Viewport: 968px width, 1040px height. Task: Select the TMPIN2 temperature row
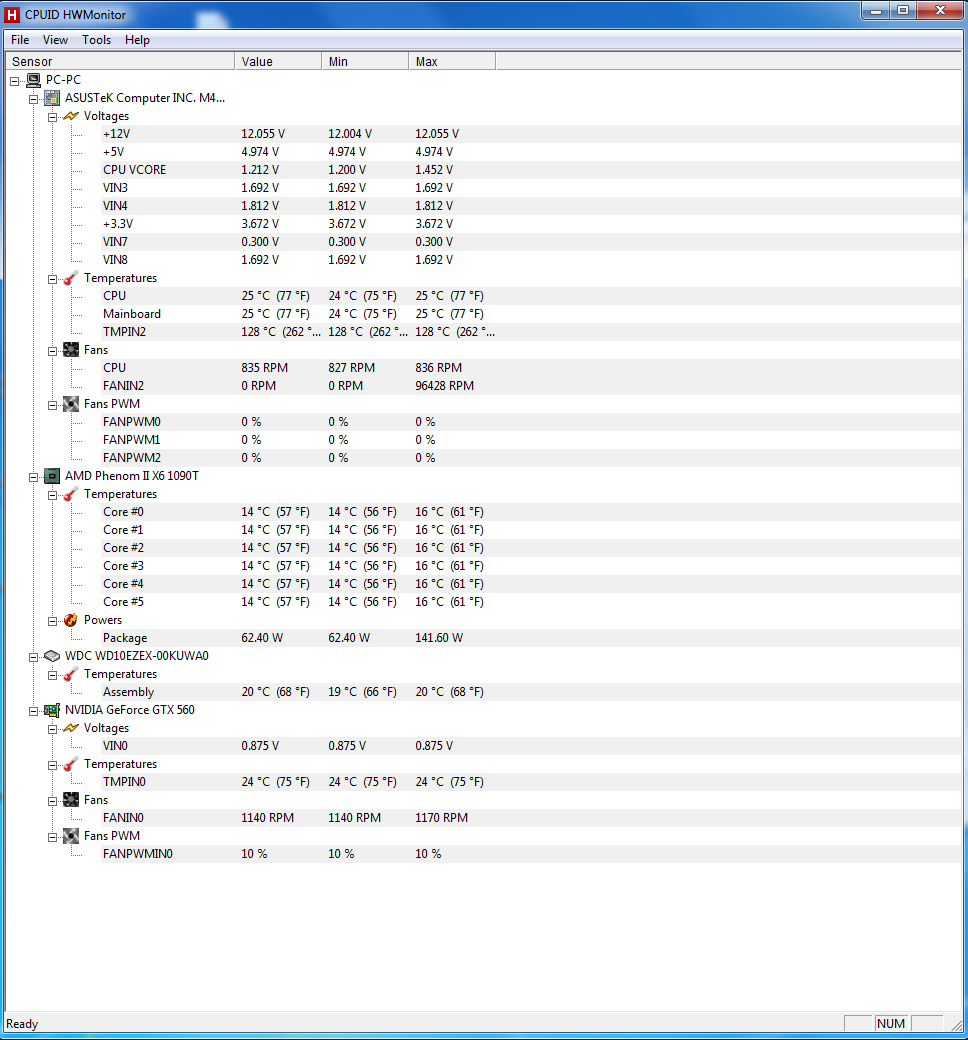point(531,332)
